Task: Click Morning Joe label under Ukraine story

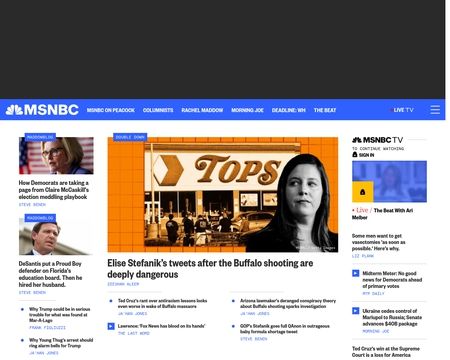Action: [x=376, y=331]
